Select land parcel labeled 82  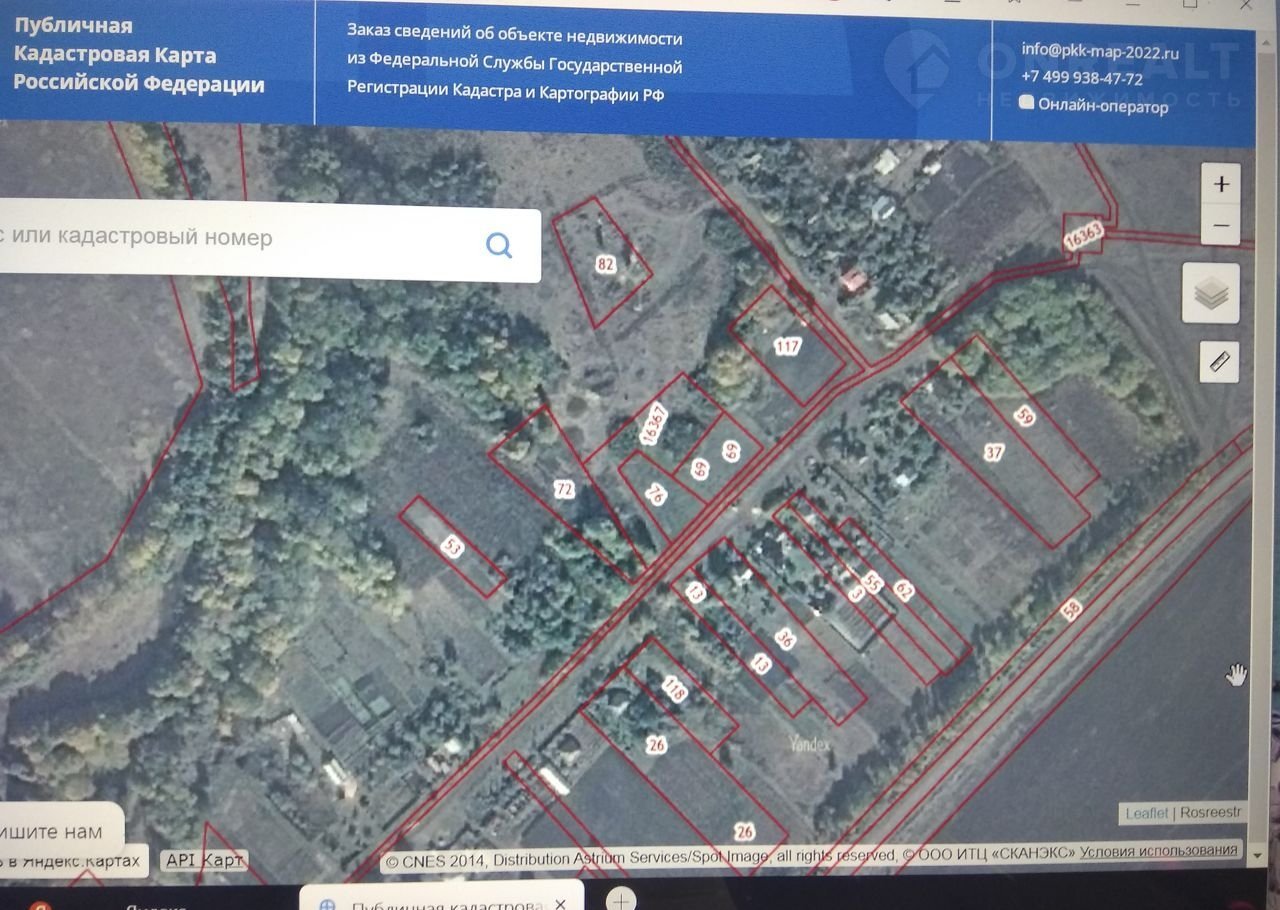click(605, 264)
